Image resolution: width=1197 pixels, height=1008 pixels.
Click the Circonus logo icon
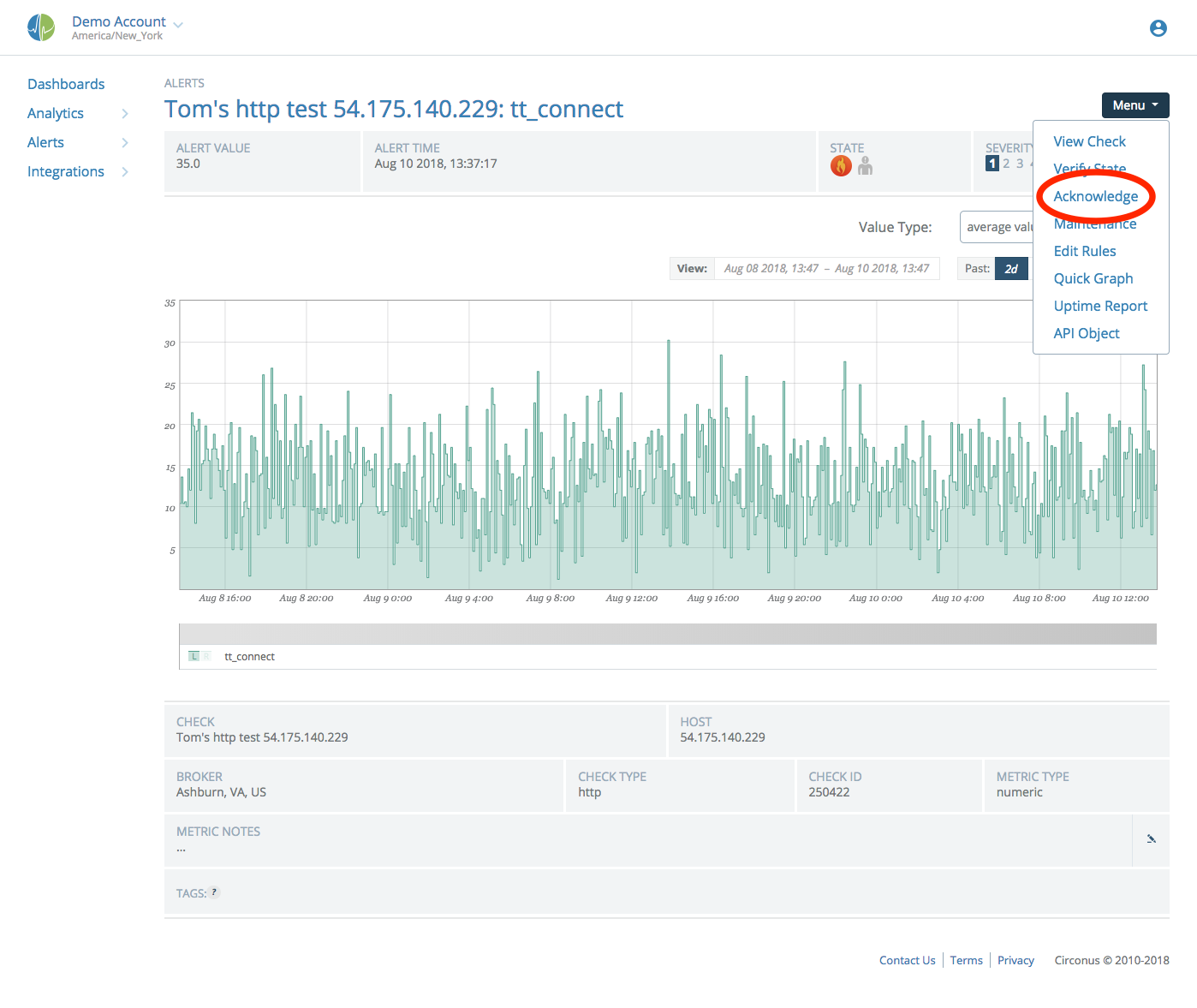40,27
